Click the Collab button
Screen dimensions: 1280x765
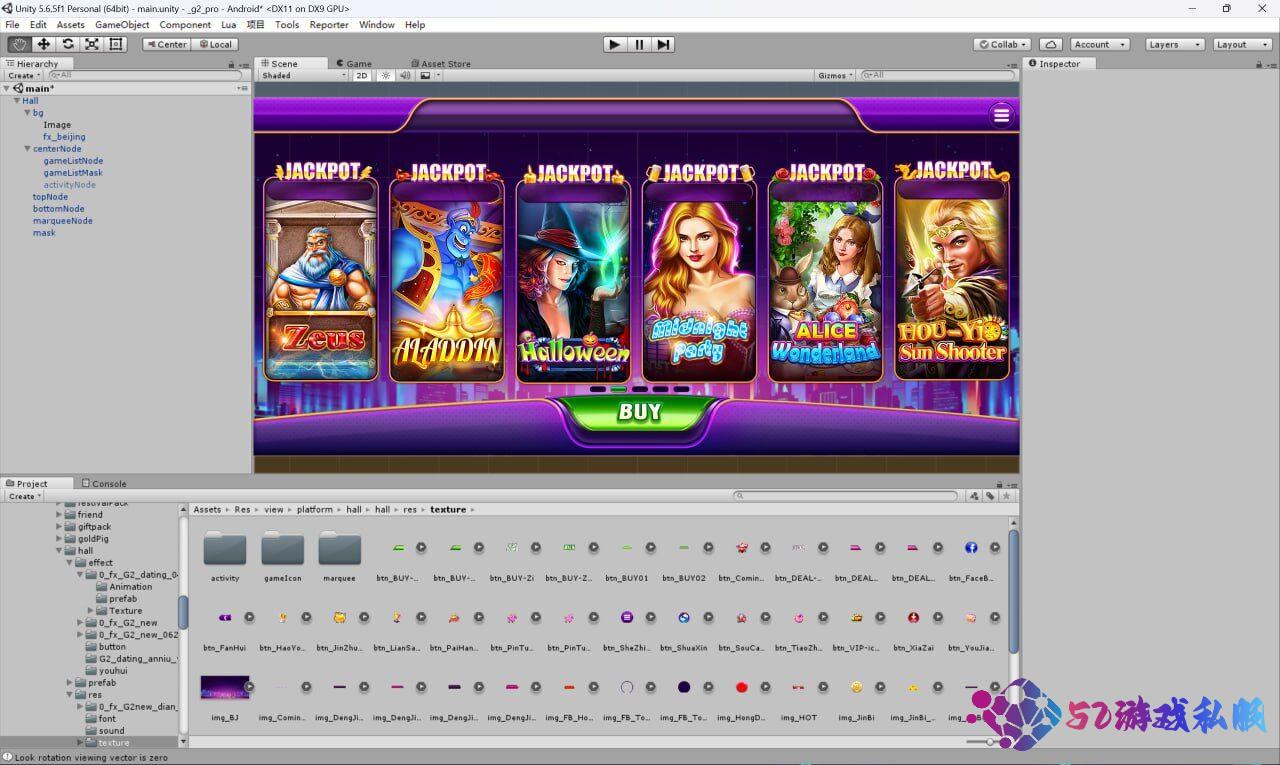click(x=1002, y=44)
